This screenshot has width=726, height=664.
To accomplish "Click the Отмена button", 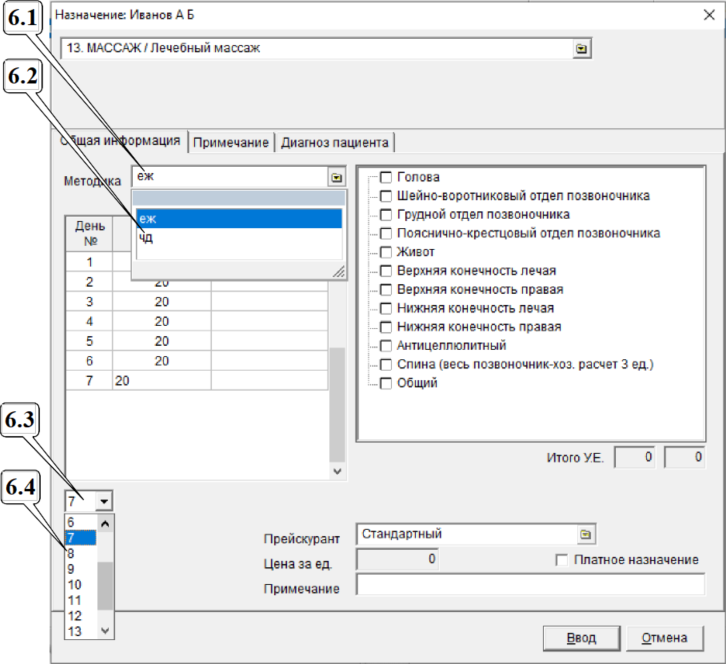I will (x=665, y=638).
